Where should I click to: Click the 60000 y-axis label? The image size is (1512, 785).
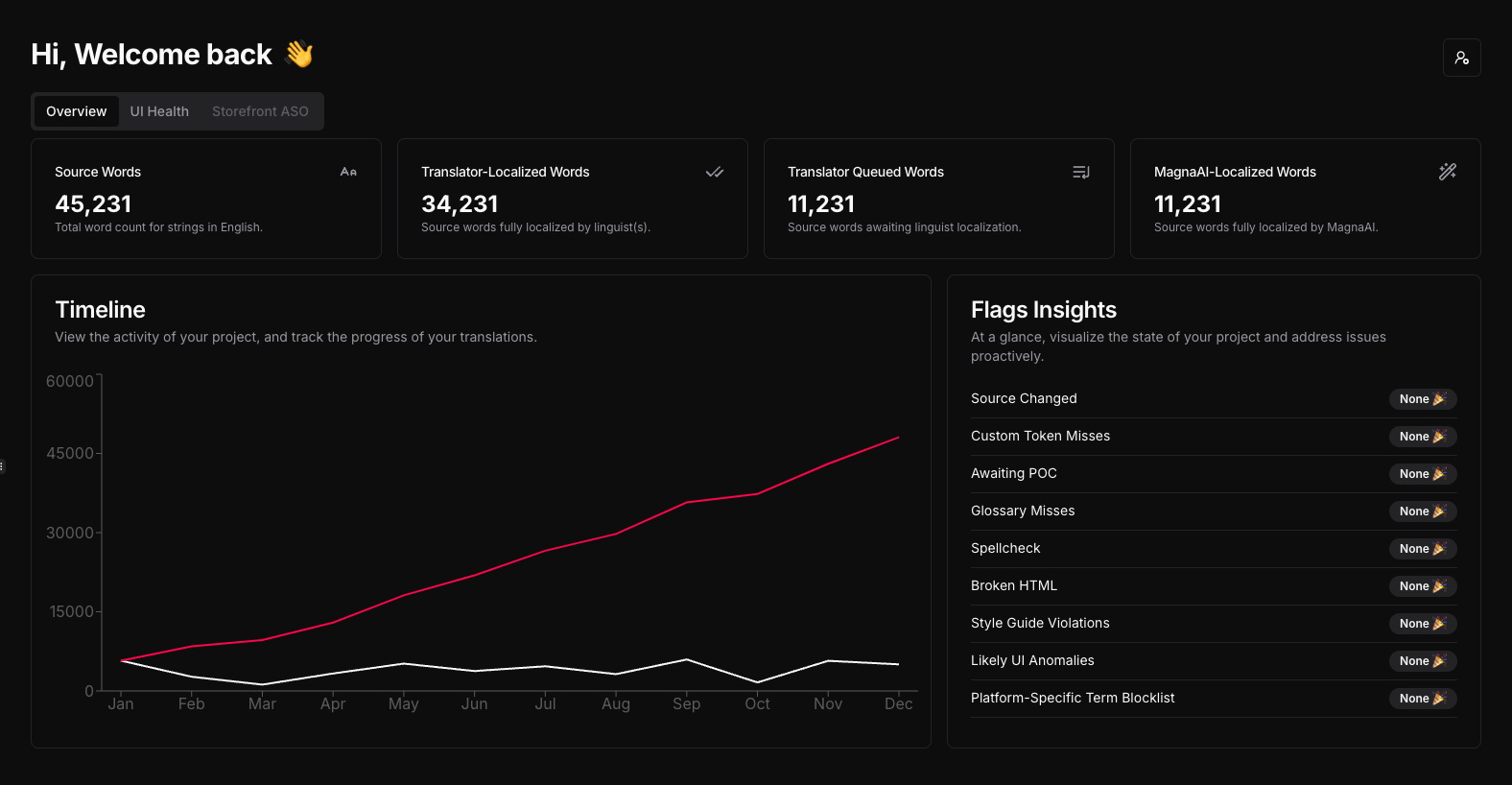70,381
